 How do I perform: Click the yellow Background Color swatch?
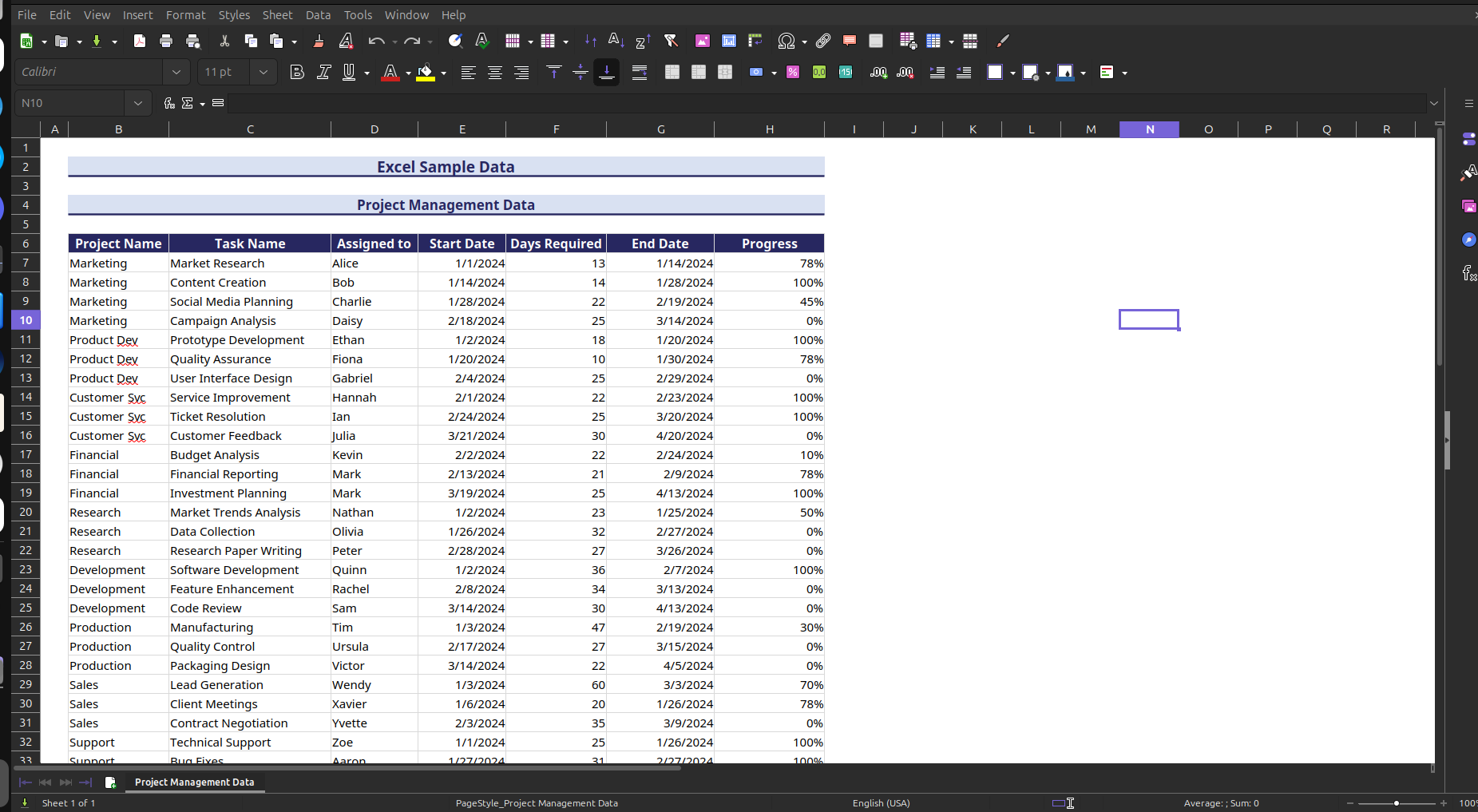(x=426, y=72)
